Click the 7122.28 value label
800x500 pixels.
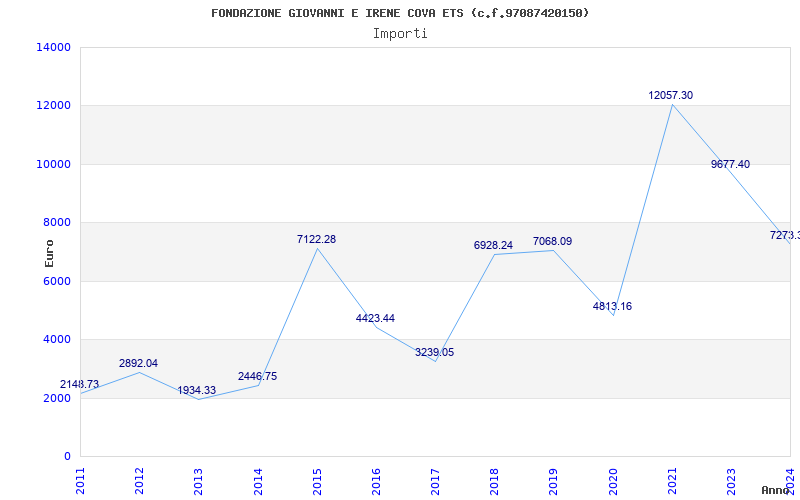tap(316, 240)
